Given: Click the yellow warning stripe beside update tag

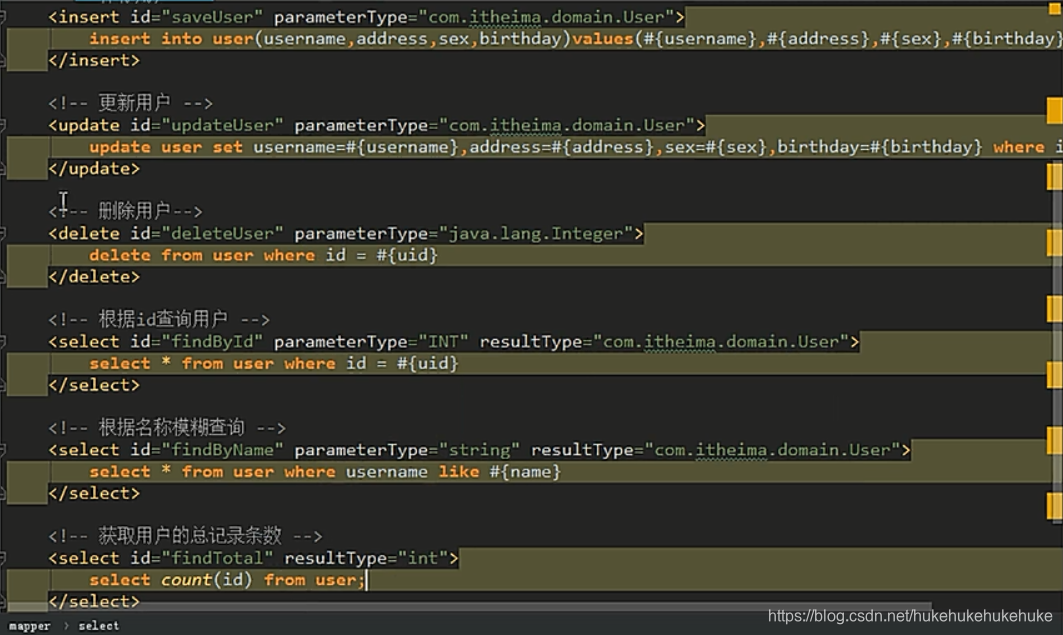Looking at the screenshot, I should pyautogui.click(x=1054, y=111).
